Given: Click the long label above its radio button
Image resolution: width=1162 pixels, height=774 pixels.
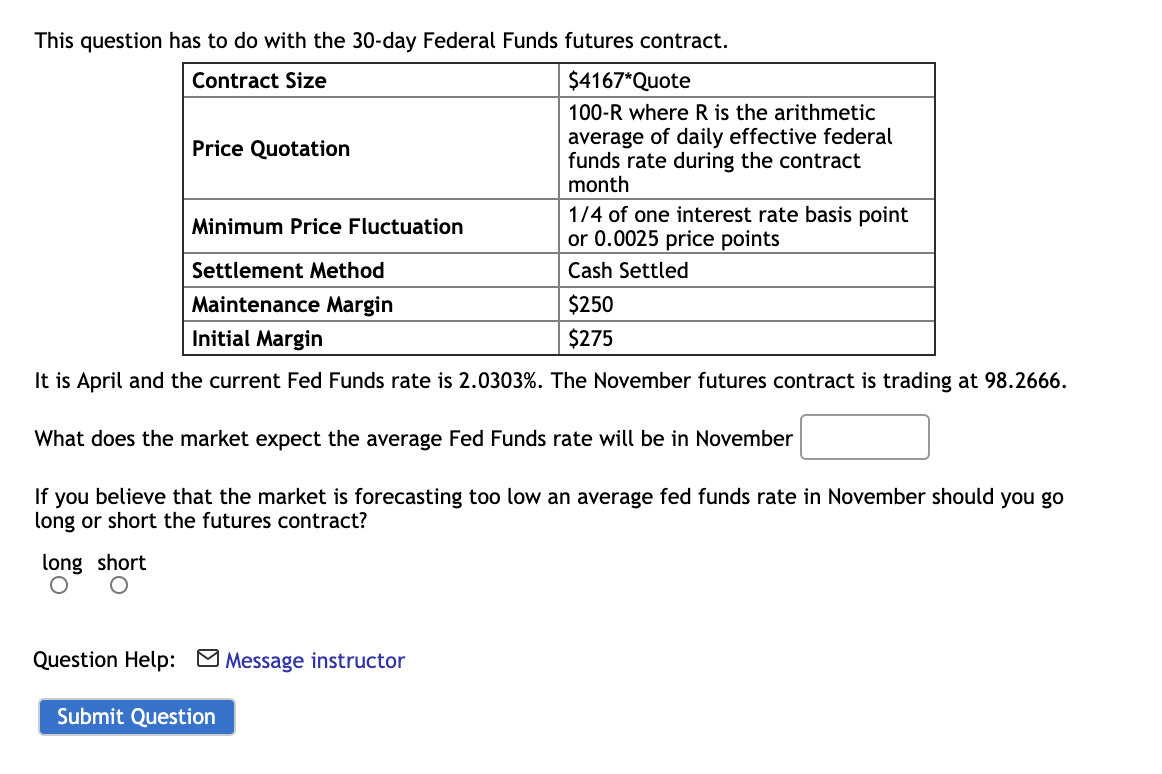Looking at the screenshot, I should [61, 562].
